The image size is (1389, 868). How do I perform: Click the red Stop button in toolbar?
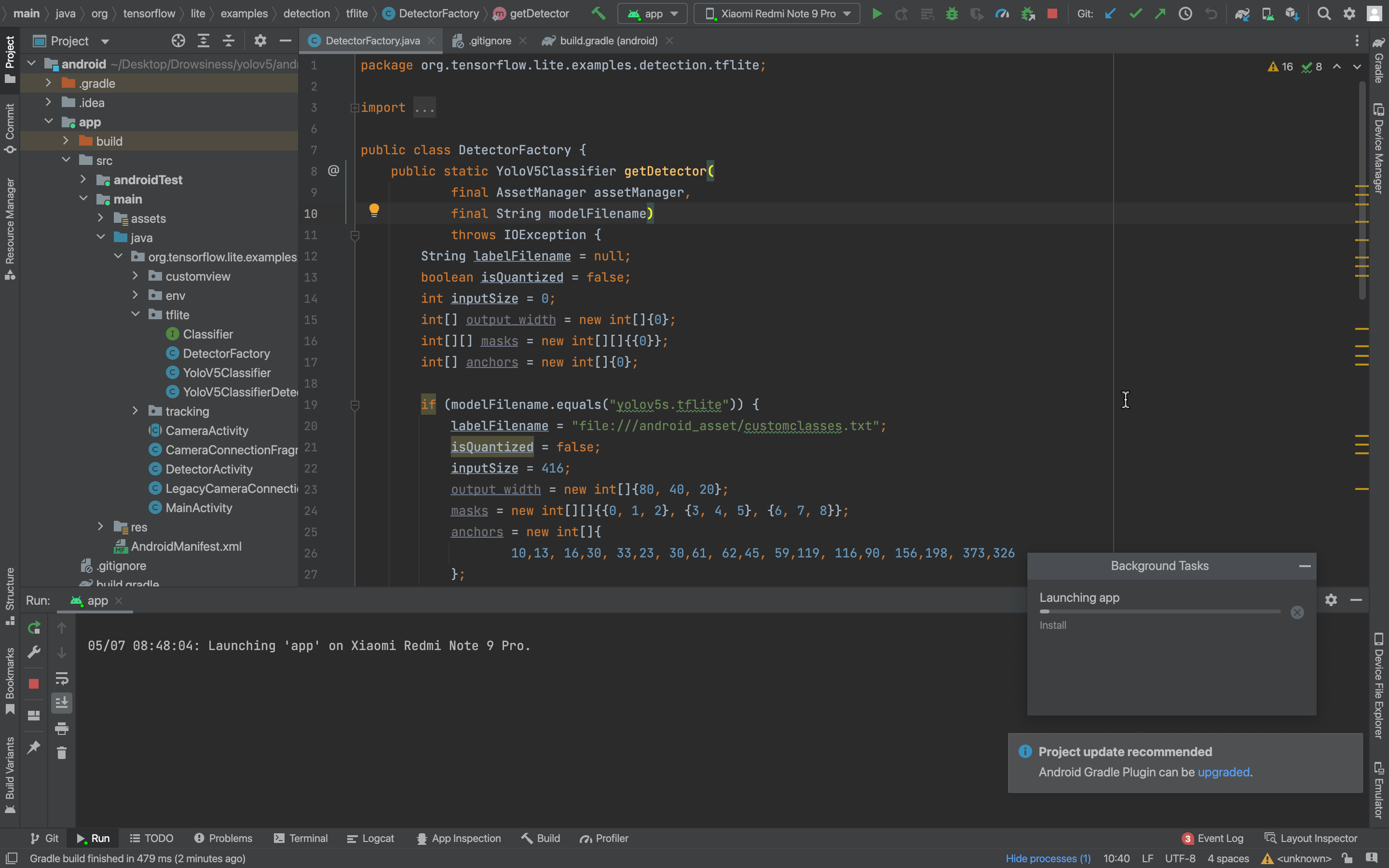(x=1052, y=13)
